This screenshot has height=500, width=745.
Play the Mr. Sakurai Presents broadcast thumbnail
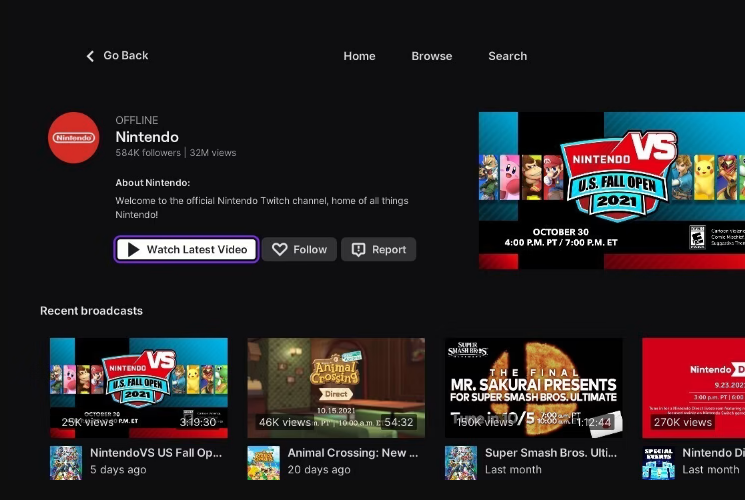coord(534,388)
